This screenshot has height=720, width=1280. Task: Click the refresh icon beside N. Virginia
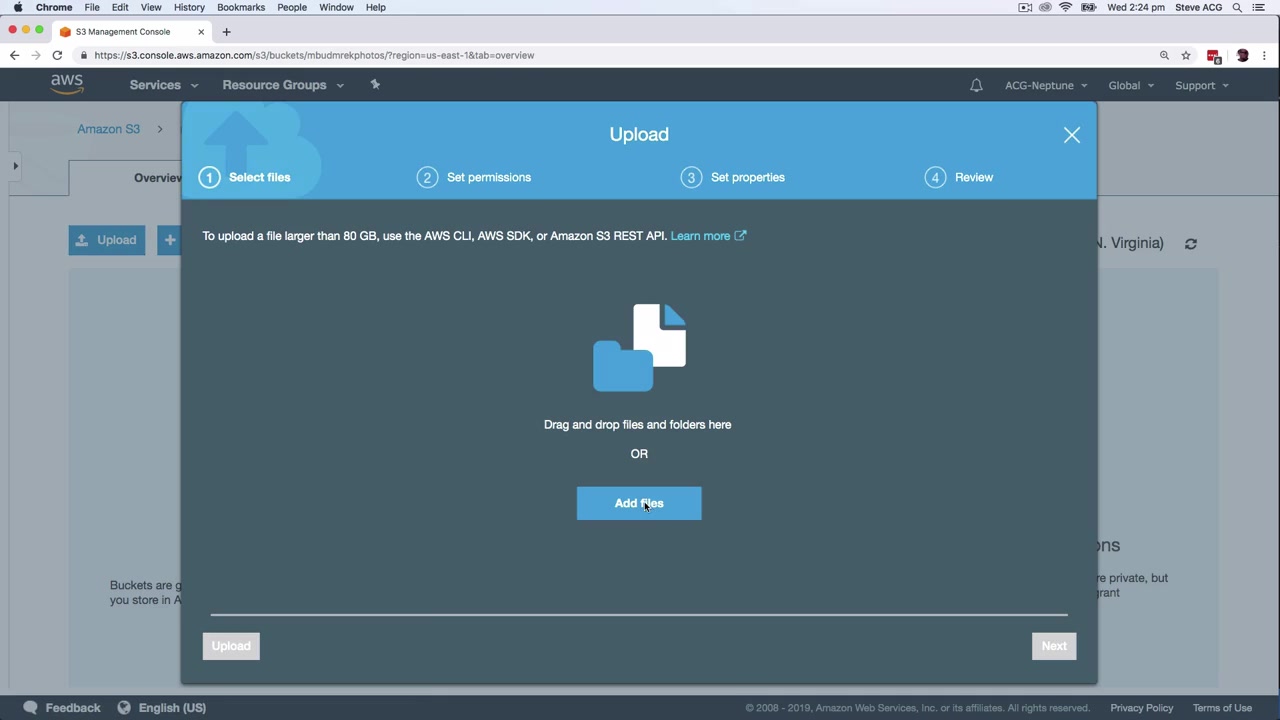[x=1191, y=244]
